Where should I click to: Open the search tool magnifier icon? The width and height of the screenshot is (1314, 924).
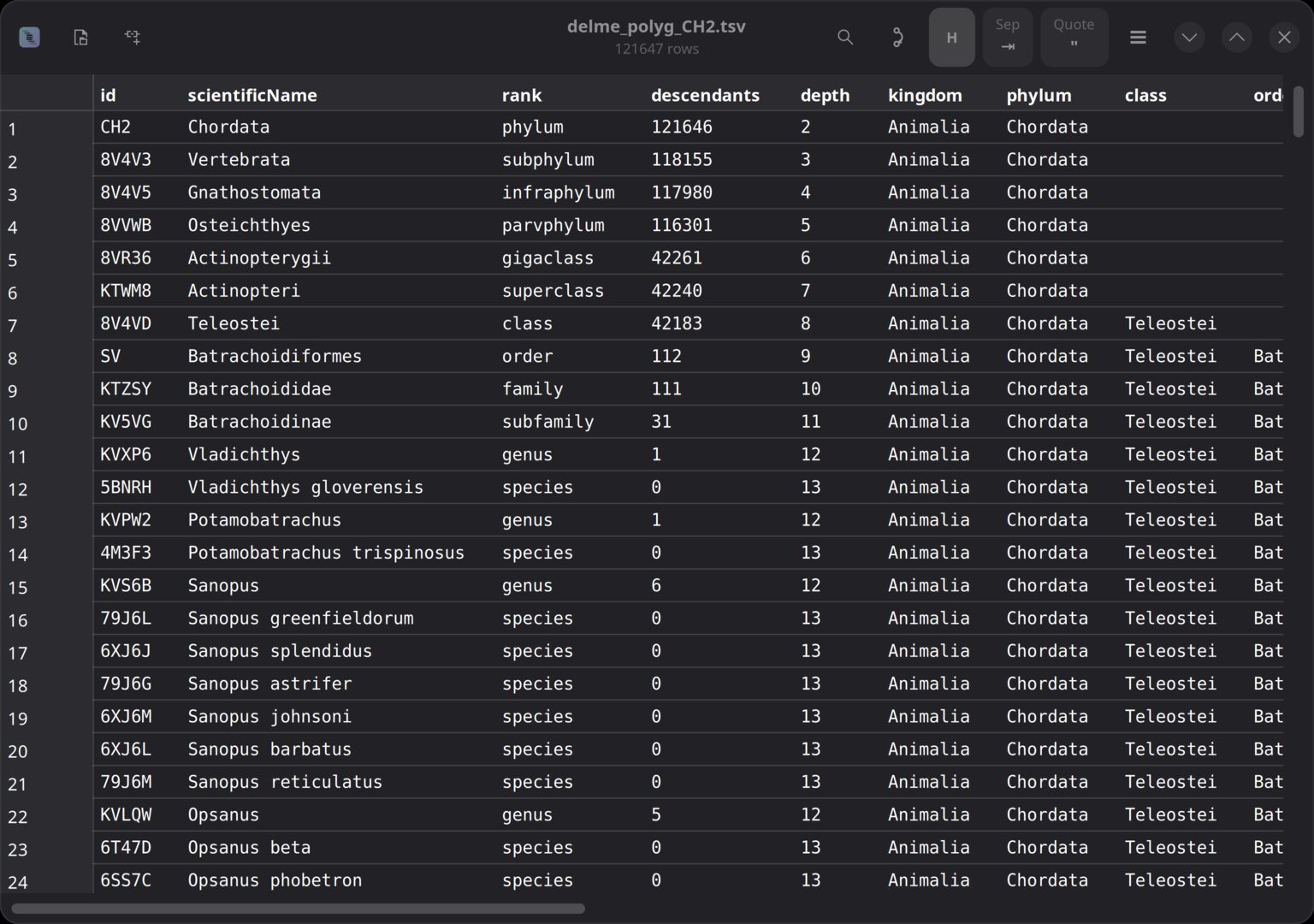click(x=845, y=37)
